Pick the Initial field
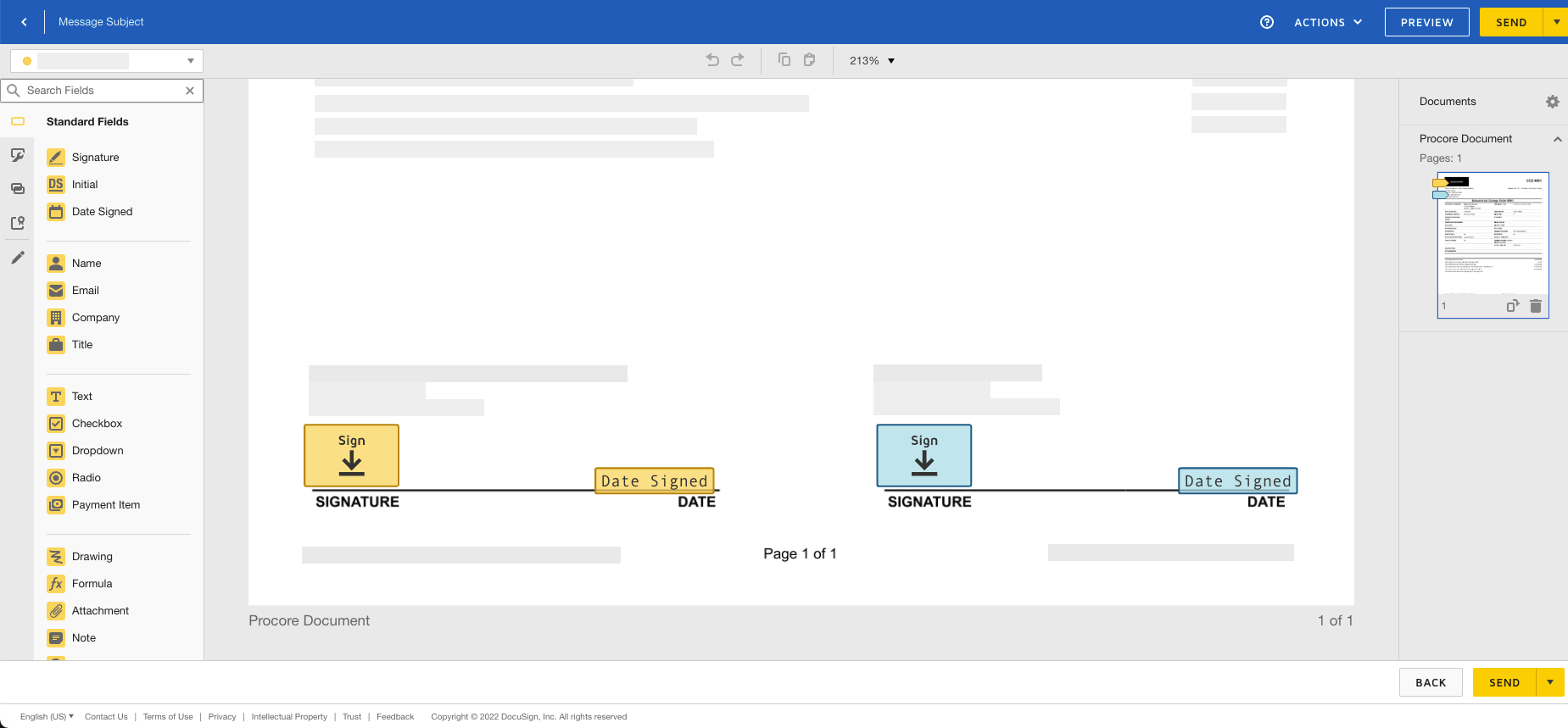 click(x=73, y=185)
